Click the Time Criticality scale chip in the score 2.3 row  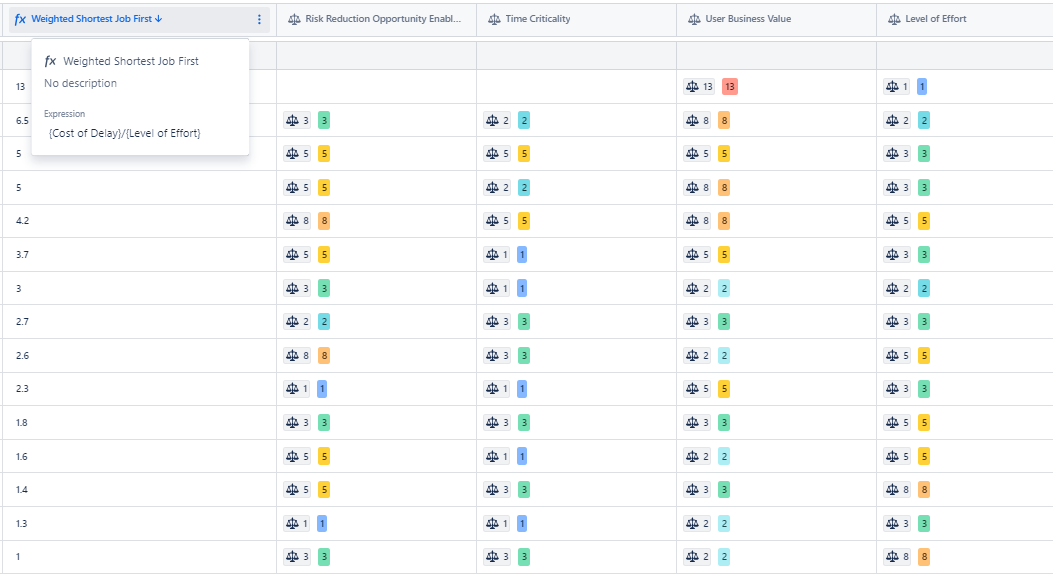click(497, 389)
